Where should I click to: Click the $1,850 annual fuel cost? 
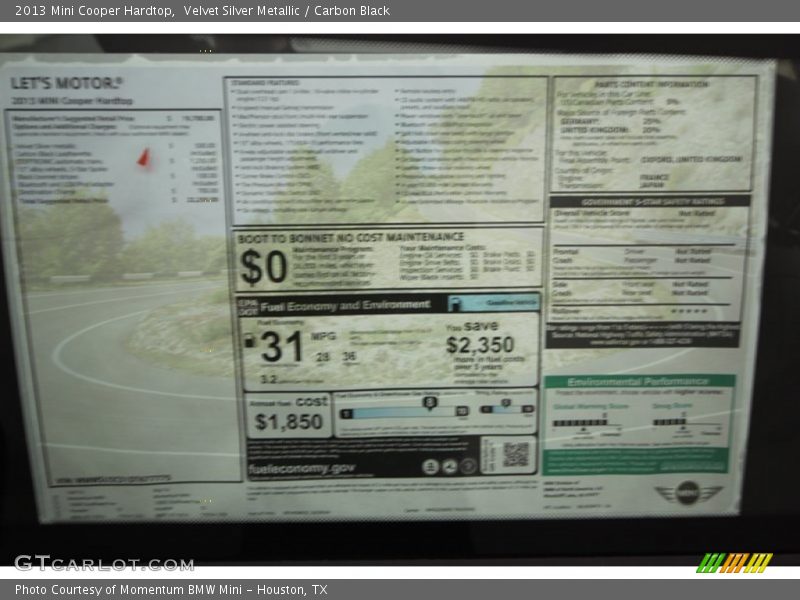click(x=288, y=421)
